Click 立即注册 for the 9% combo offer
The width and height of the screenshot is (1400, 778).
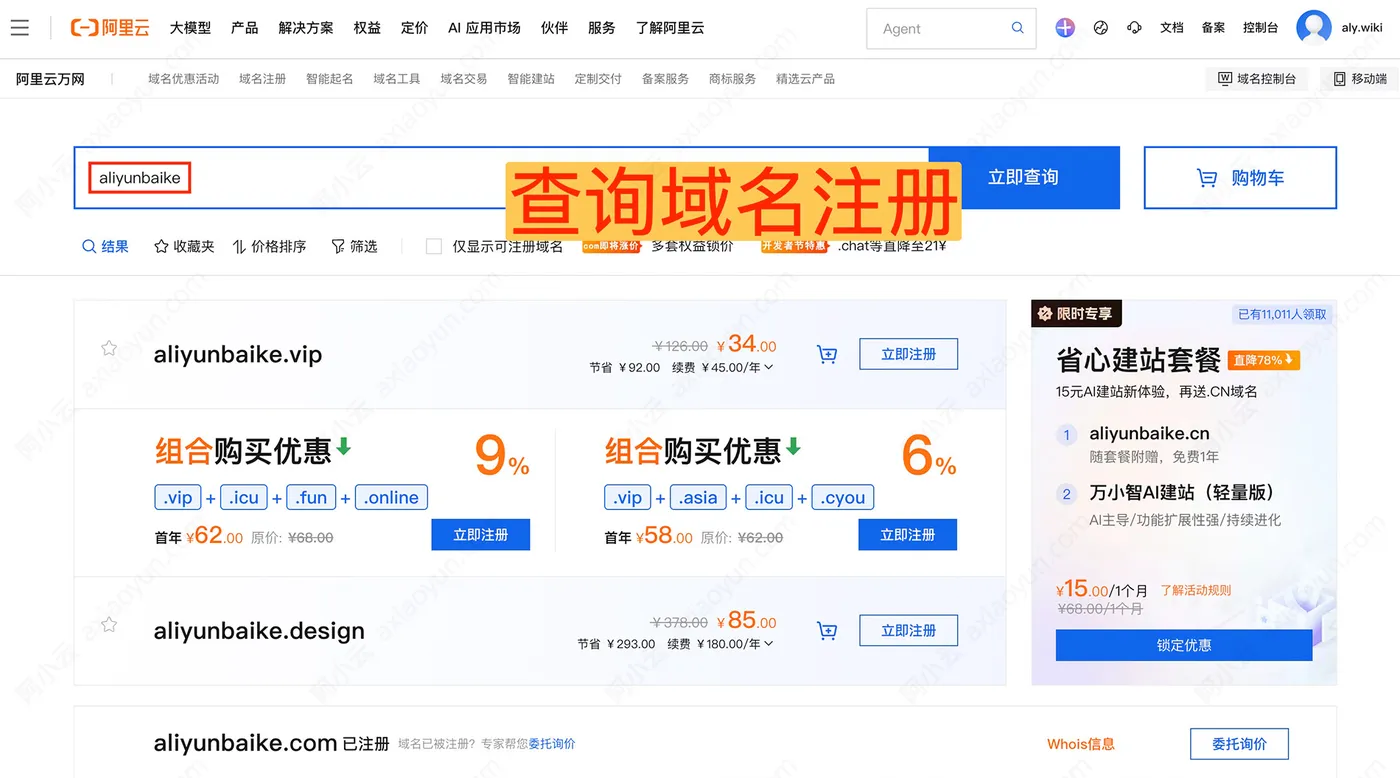click(481, 535)
